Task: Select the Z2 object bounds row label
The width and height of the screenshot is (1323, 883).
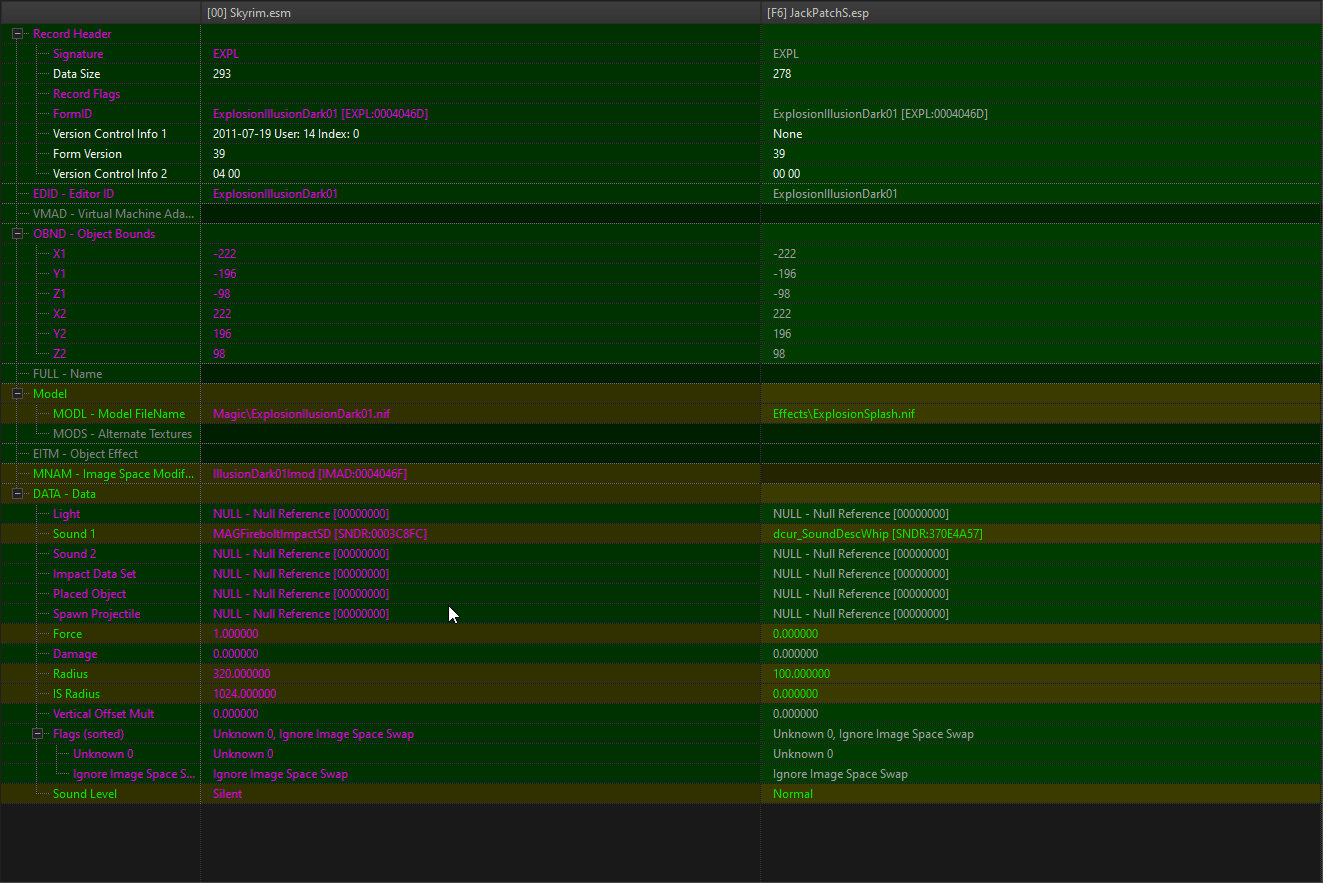Action: click(59, 354)
